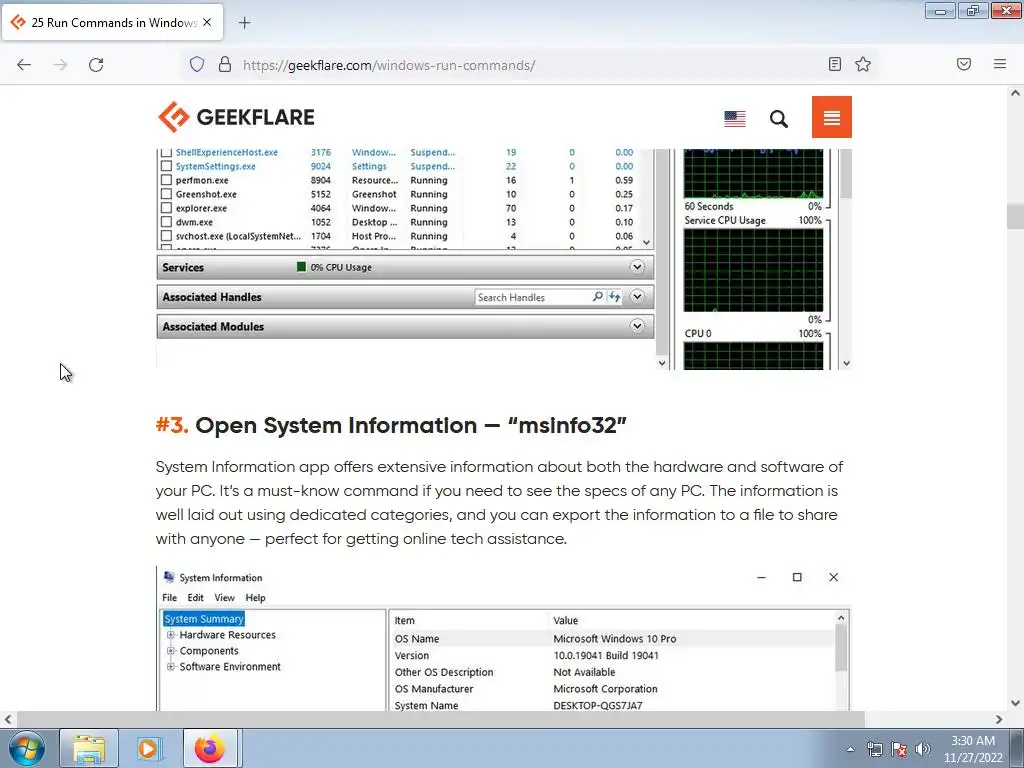This screenshot has width=1024, height=768.
Task: Click the Service CPU Usage graph
Action: [x=753, y=270]
